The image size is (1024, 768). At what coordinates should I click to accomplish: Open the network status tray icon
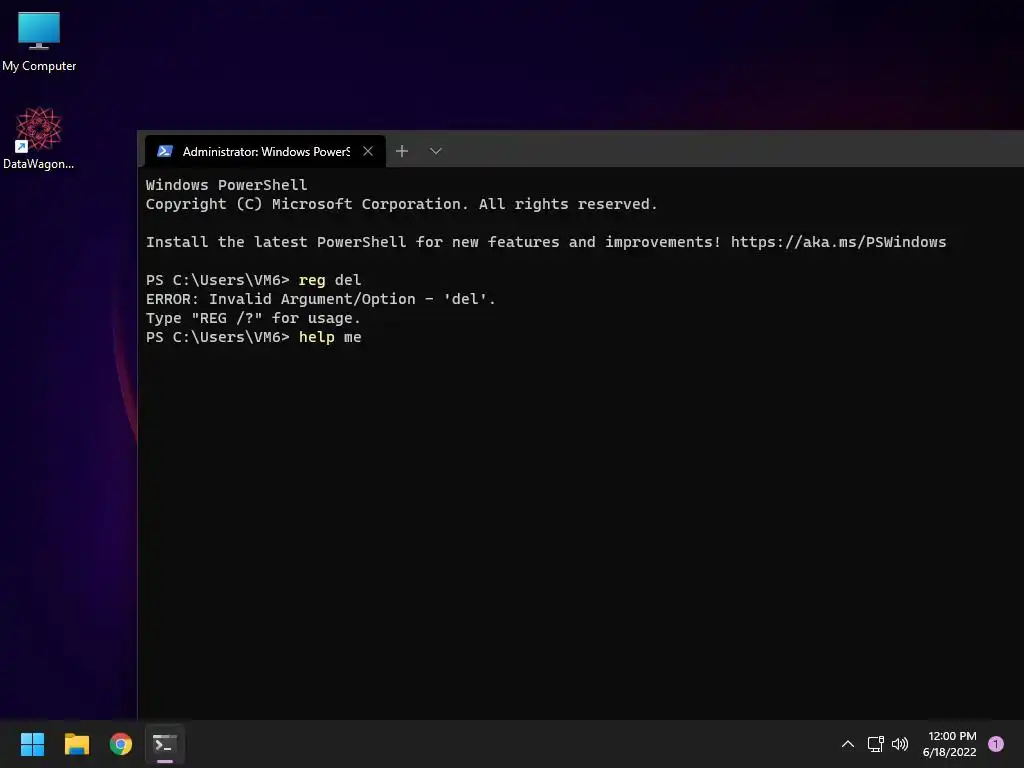tap(875, 744)
